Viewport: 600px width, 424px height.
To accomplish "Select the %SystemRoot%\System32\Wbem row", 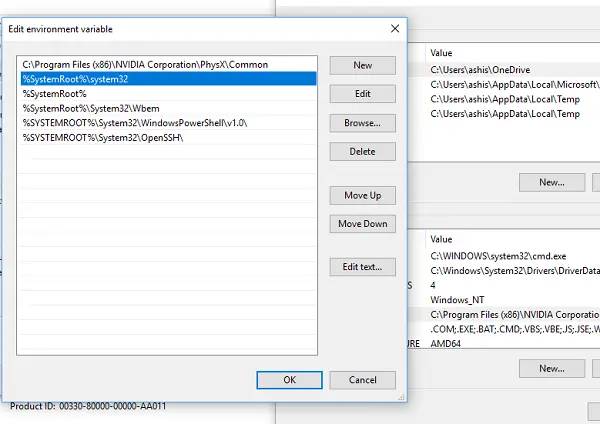I will point(168,108).
